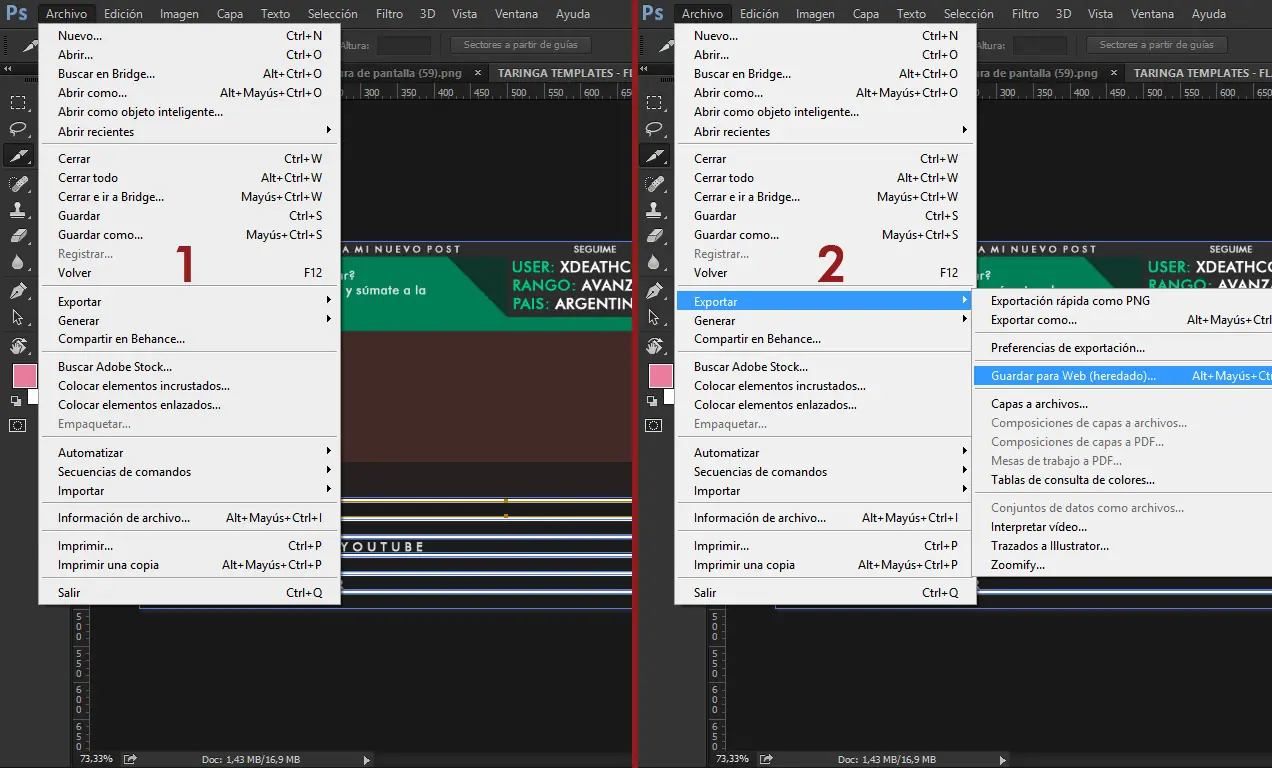Expand Secuencias de comandos arrow, right screenshot
This screenshot has height=768, width=1272.
point(964,471)
